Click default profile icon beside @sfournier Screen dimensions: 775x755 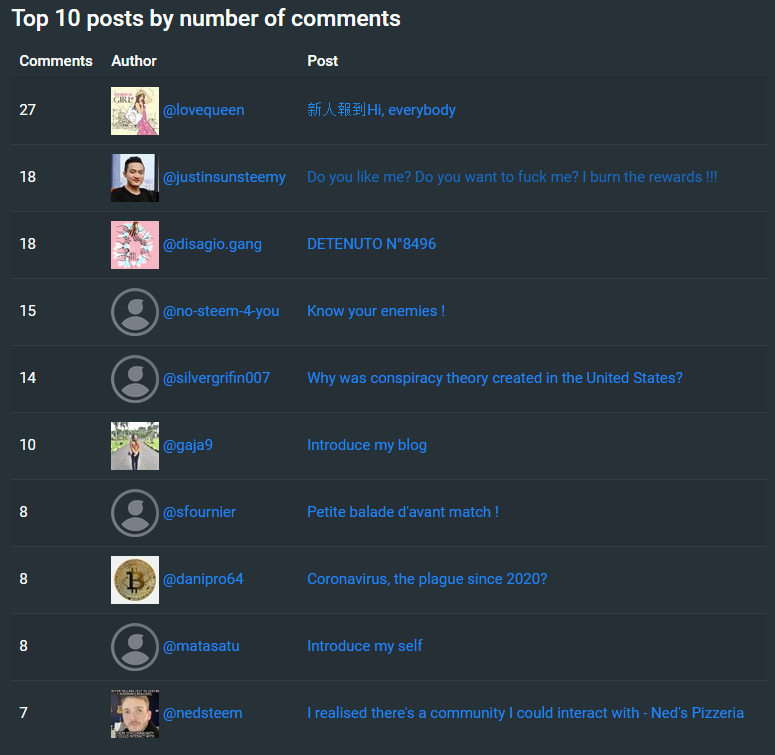(x=134, y=512)
